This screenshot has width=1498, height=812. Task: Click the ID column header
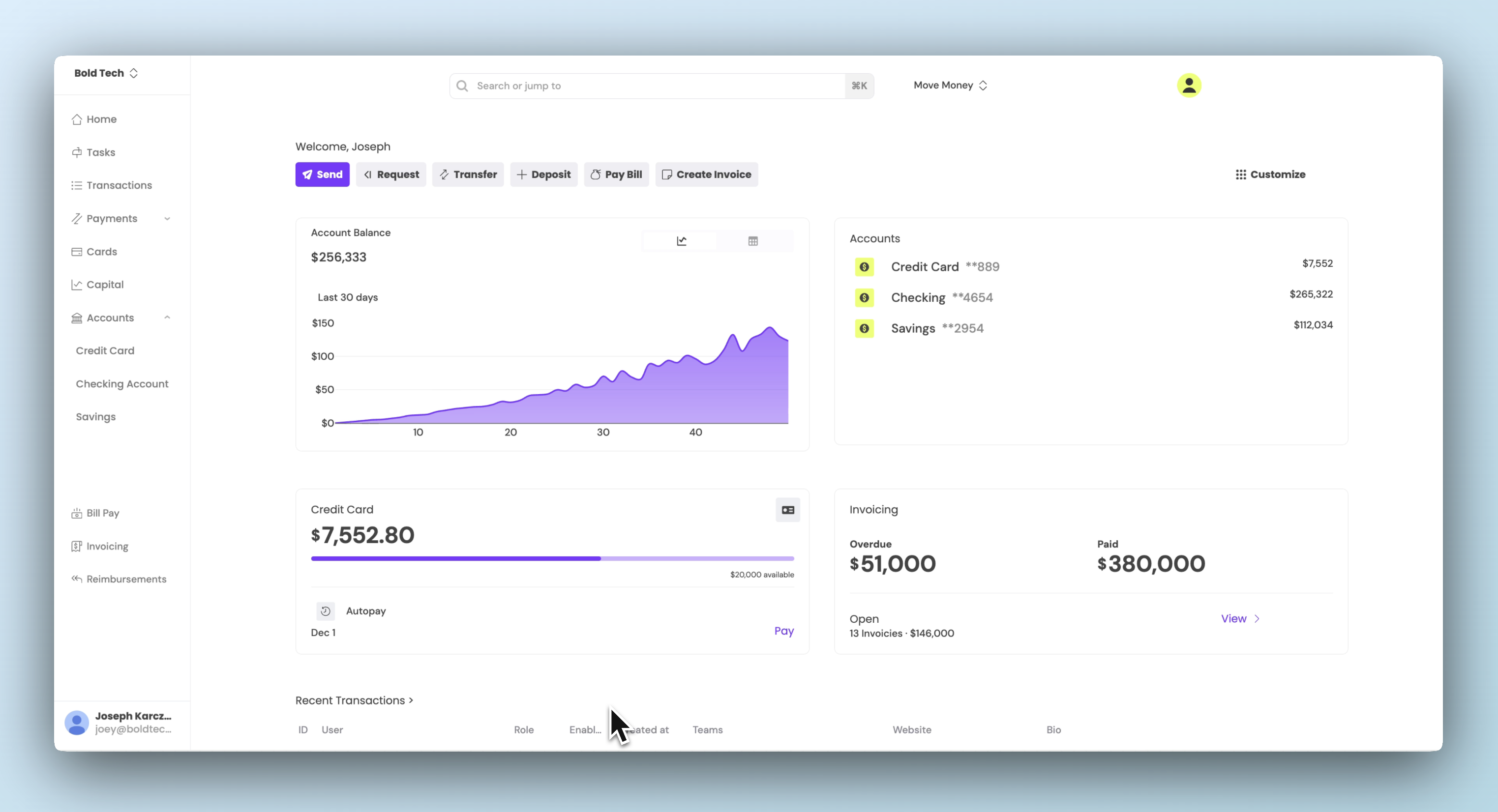point(303,729)
